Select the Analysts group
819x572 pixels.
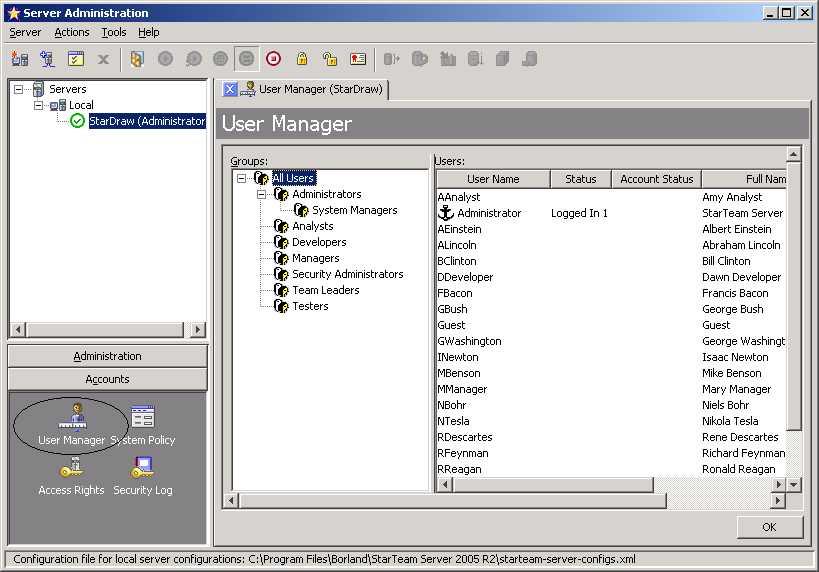point(312,226)
